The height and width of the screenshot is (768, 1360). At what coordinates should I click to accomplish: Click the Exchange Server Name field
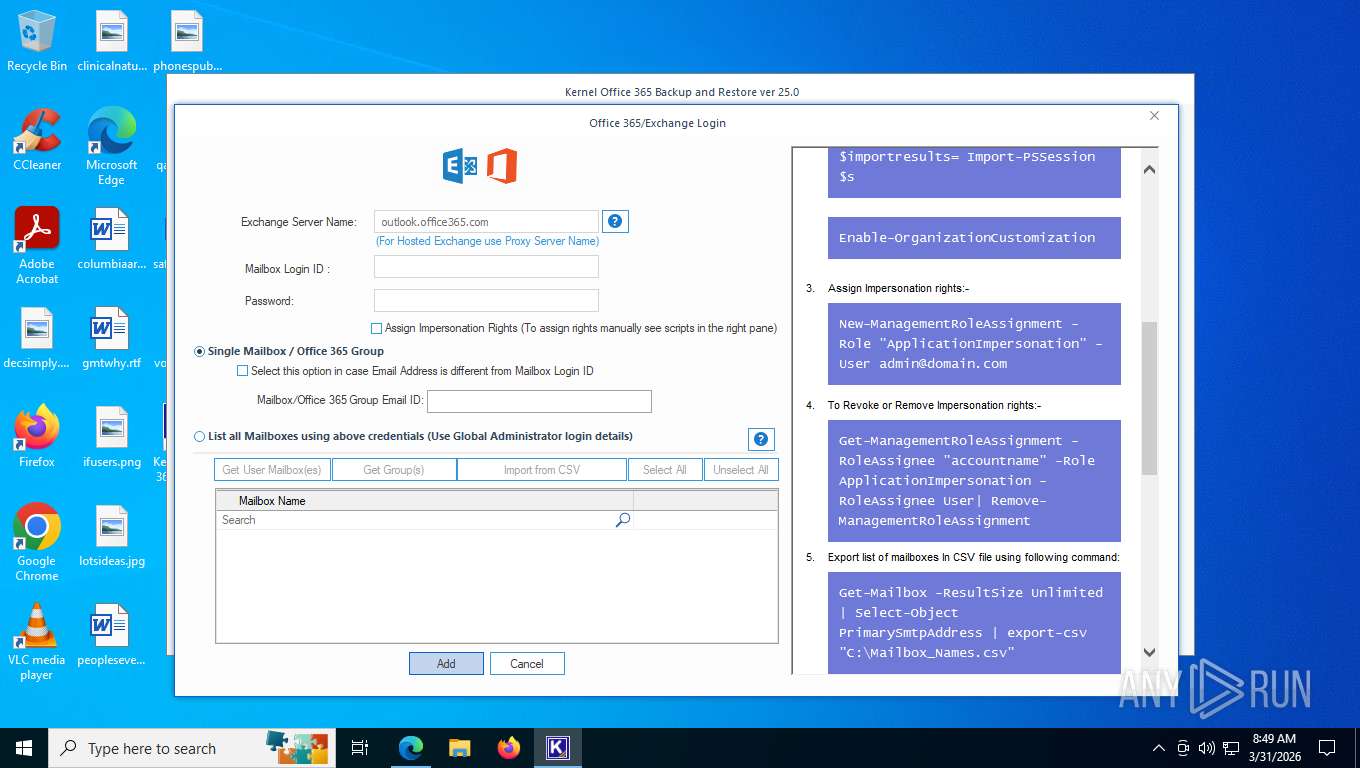tap(486, 222)
